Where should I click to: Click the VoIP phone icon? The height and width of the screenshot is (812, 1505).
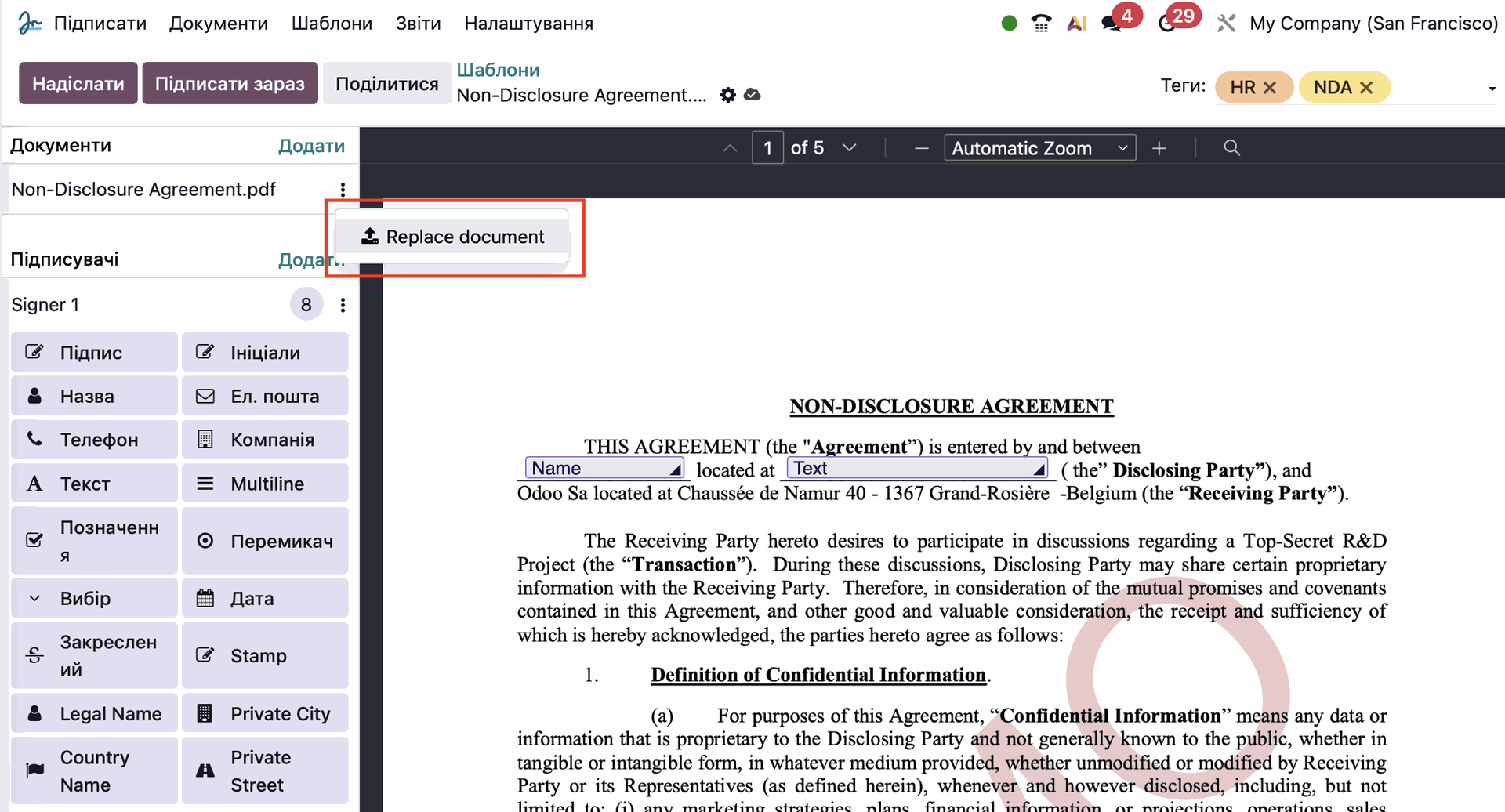tap(1041, 24)
